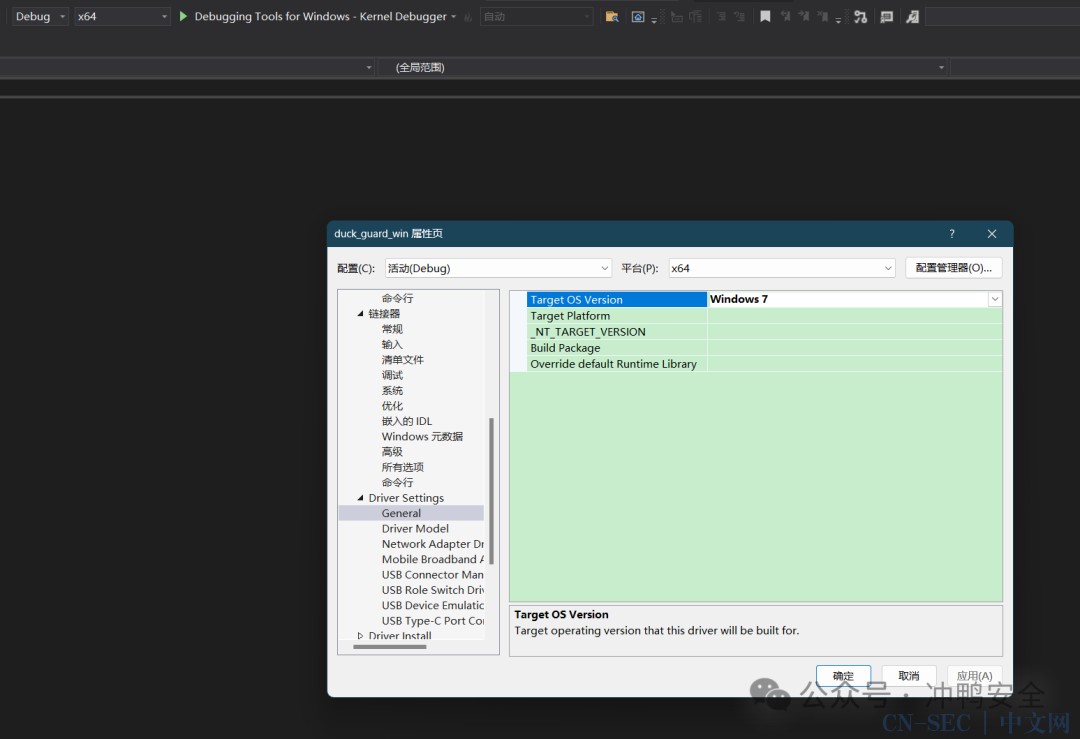This screenshot has height=739, width=1080.
Task: Close the duck_guard_win property pages dialog
Action: point(992,233)
